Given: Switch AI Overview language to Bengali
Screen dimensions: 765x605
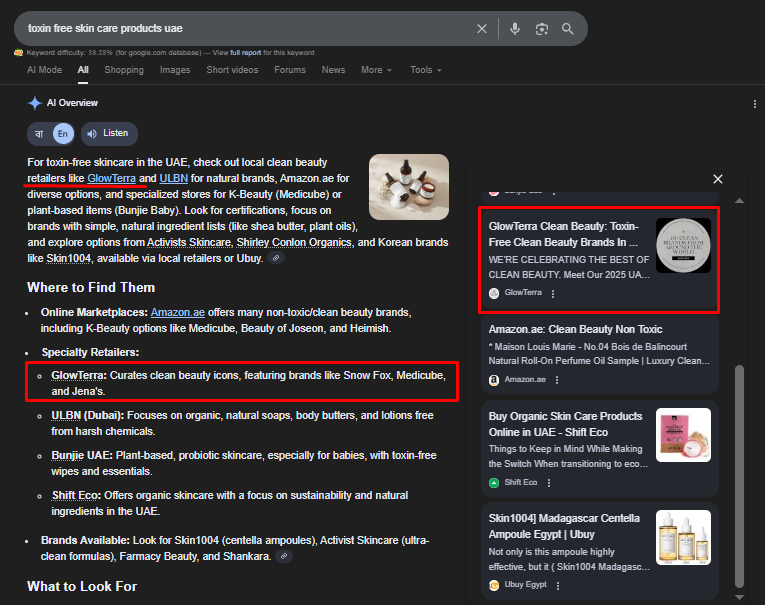Looking at the screenshot, I should coord(40,134).
